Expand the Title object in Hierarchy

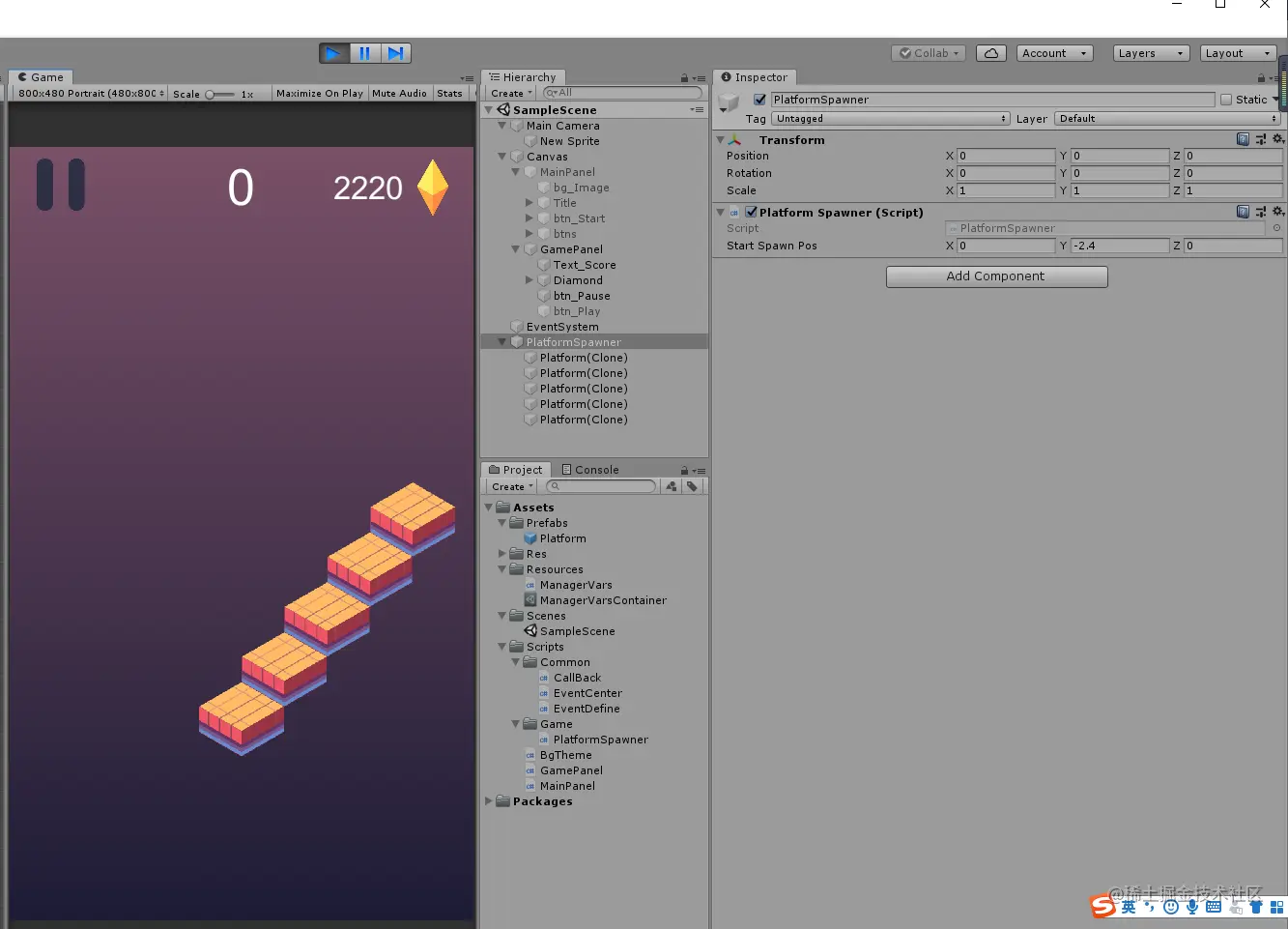(x=530, y=203)
